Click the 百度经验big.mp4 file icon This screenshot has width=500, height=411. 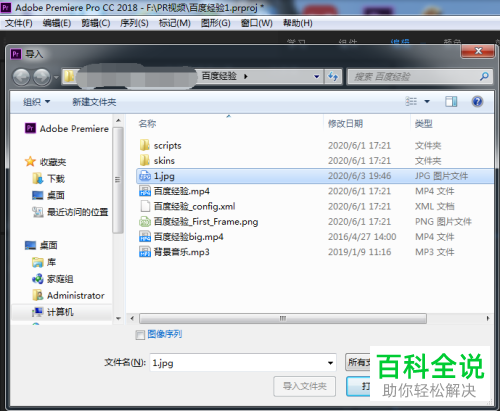coord(145,237)
